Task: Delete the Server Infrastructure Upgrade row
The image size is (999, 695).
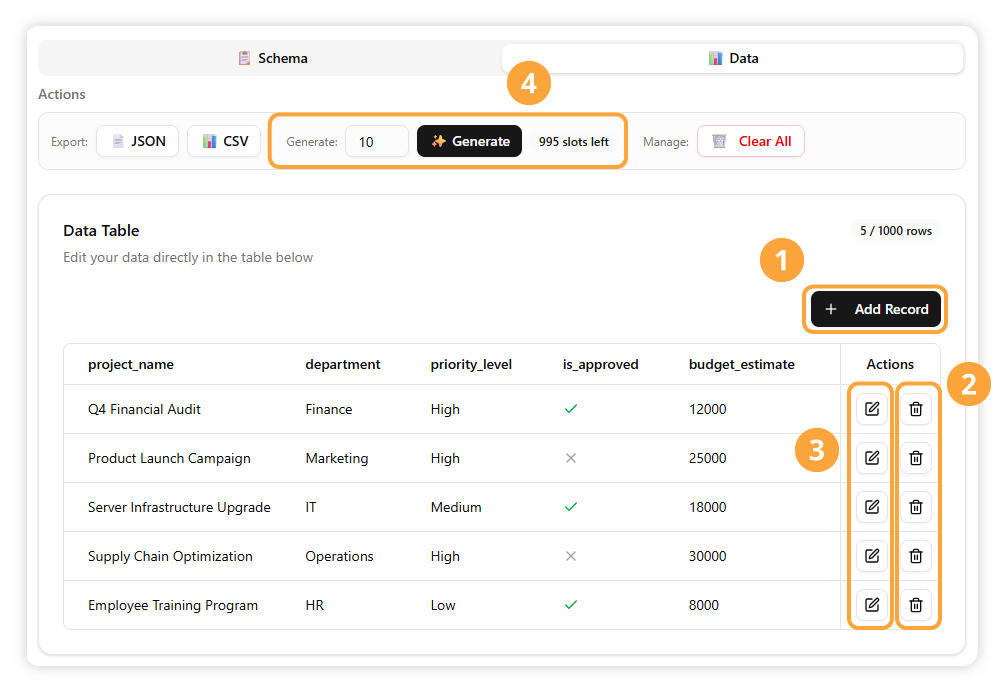Action: [915, 507]
